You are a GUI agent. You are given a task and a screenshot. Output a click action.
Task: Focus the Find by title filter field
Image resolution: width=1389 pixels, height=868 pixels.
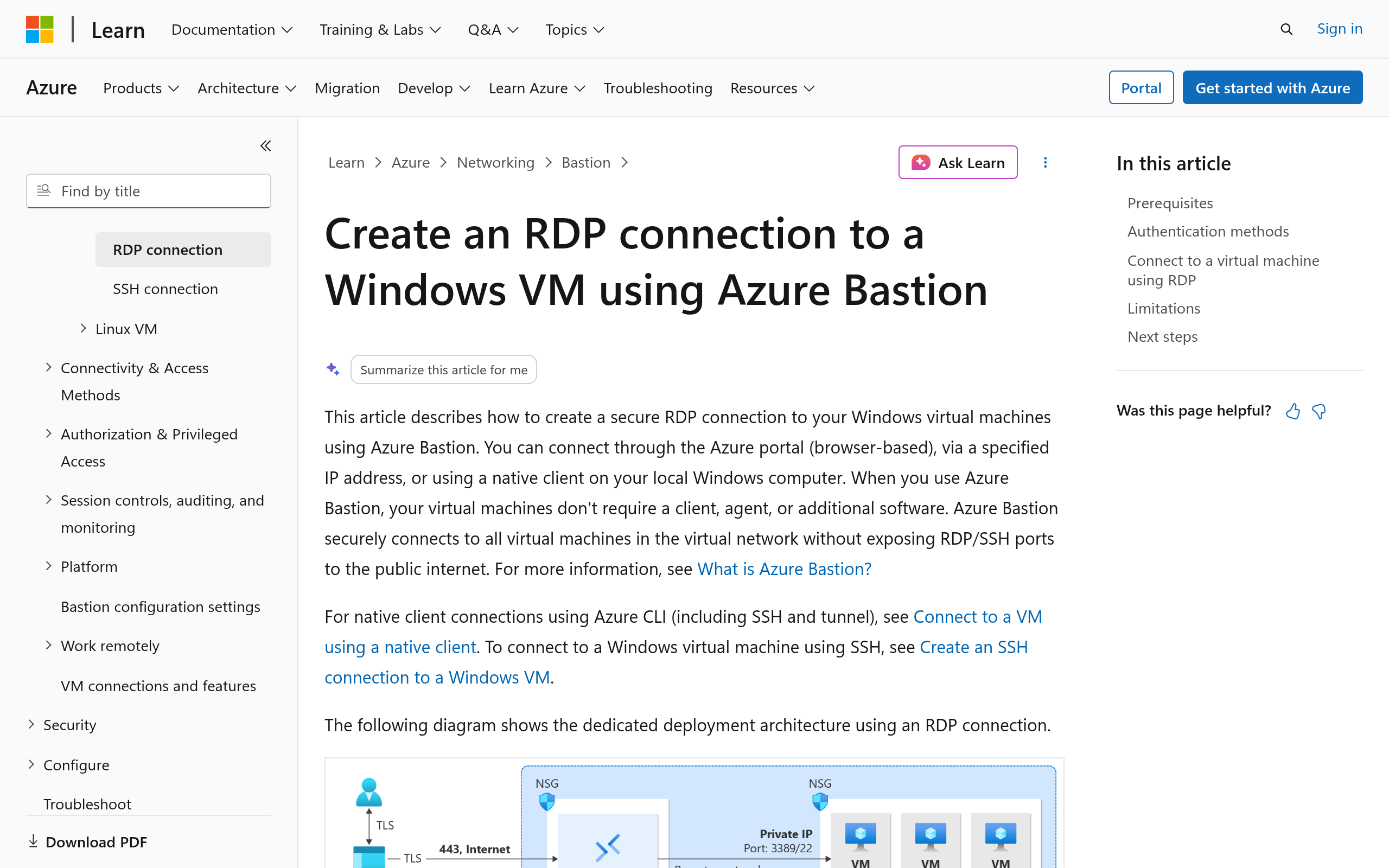click(149, 190)
